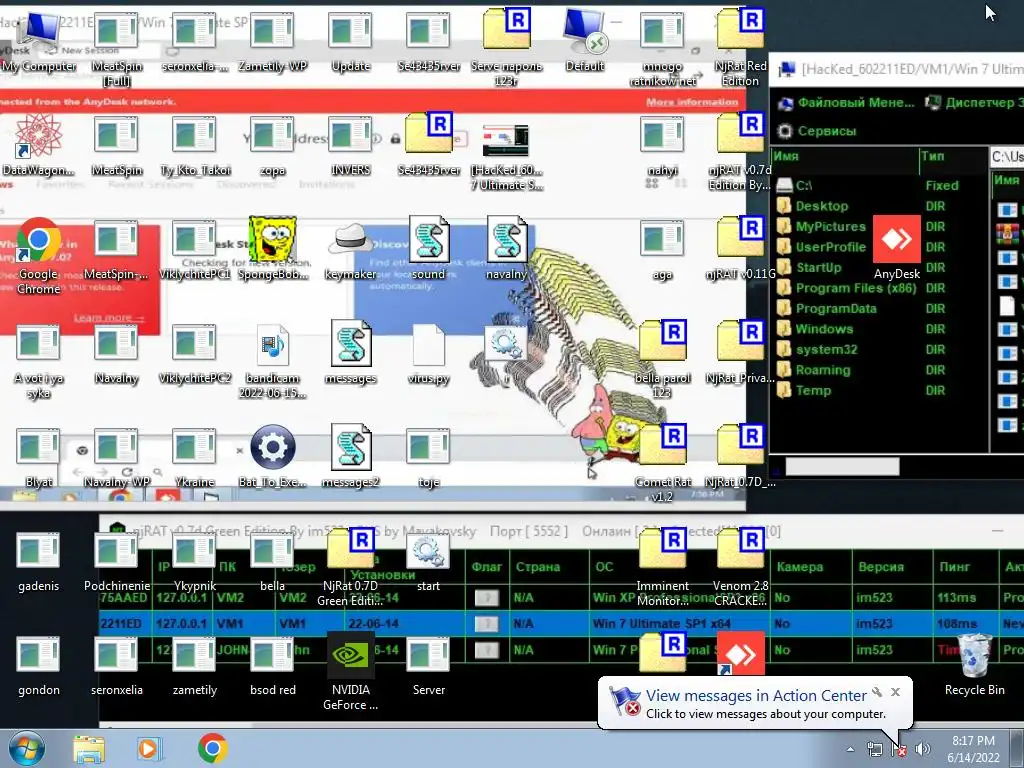Switch to Диспетчер tab in HacKed window
1024x768 pixels.
tap(974, 103)
